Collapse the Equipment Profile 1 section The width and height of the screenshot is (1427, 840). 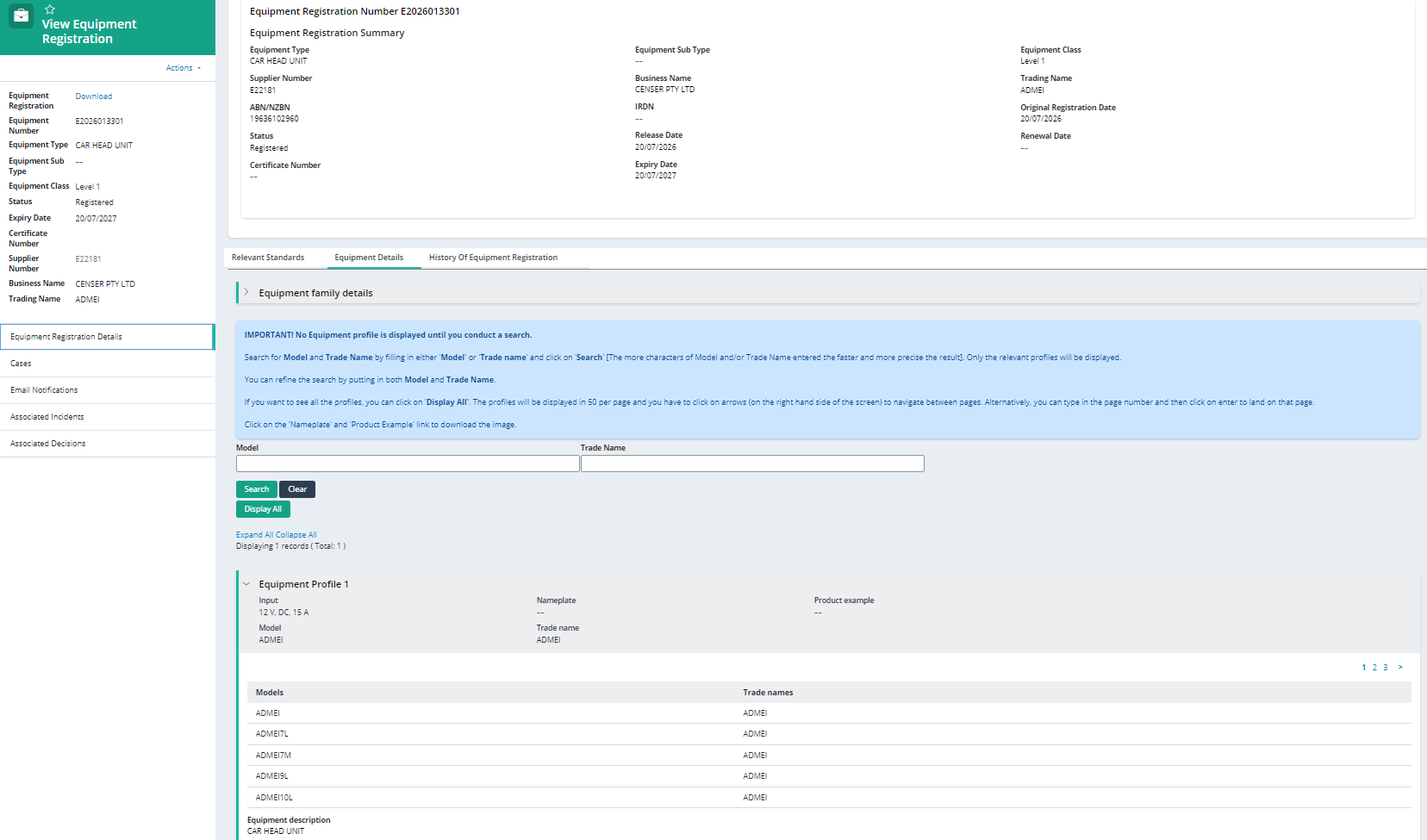coord(246,584)
